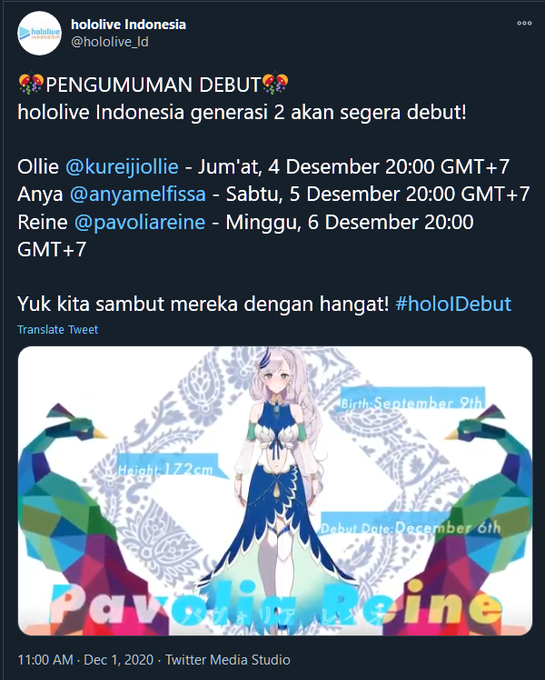Click the right party popper emoji

[276, 84]
